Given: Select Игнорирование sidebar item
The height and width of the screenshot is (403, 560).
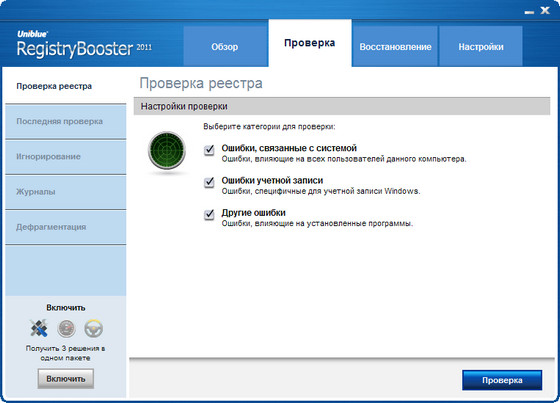Looking at the screenshot, I should tap(66, 157).
